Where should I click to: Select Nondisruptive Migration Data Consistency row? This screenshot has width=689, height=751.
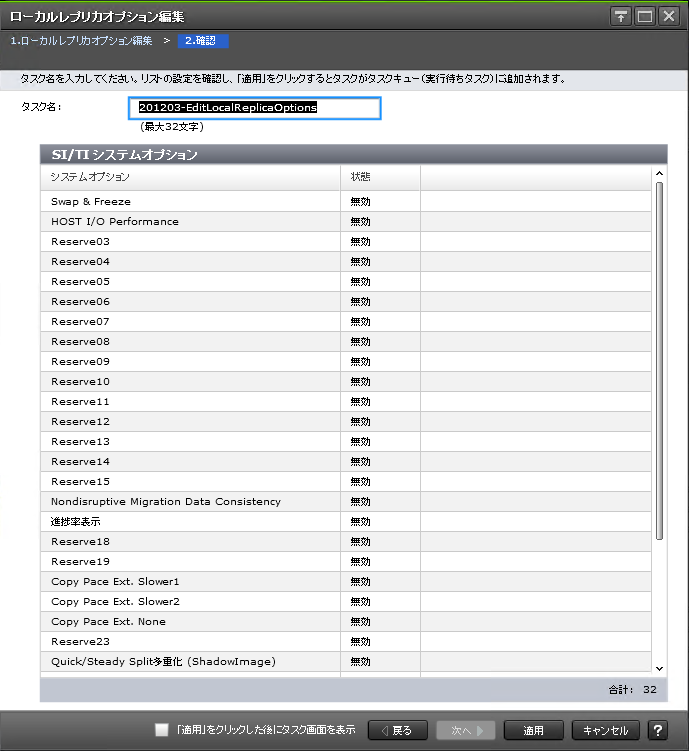[346, 502]
